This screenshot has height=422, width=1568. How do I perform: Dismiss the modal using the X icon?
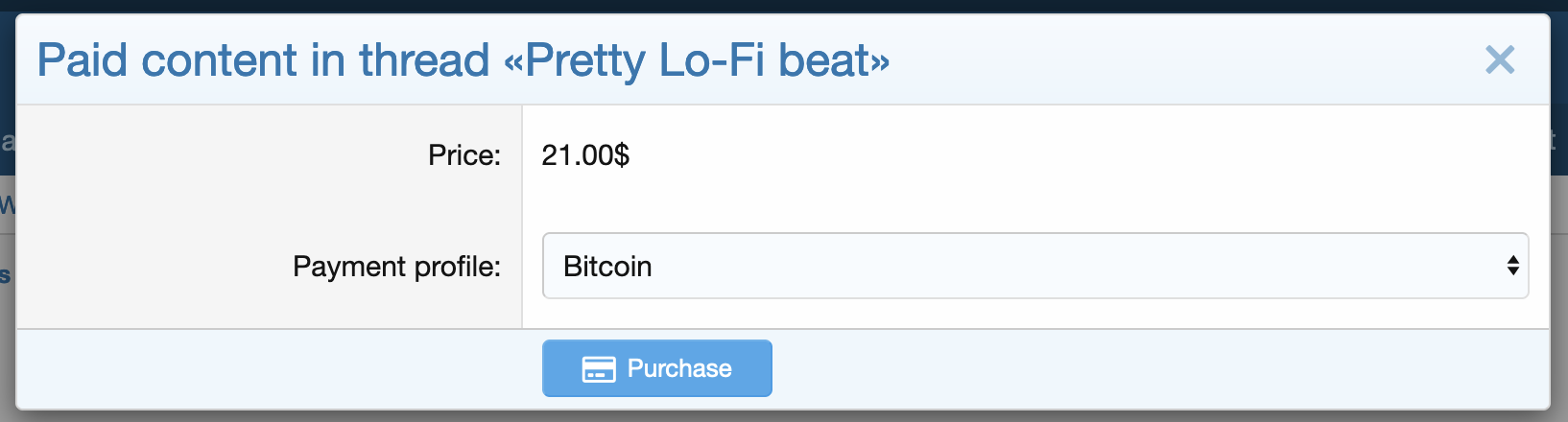pyautogui.click(x=1499, y=60)
